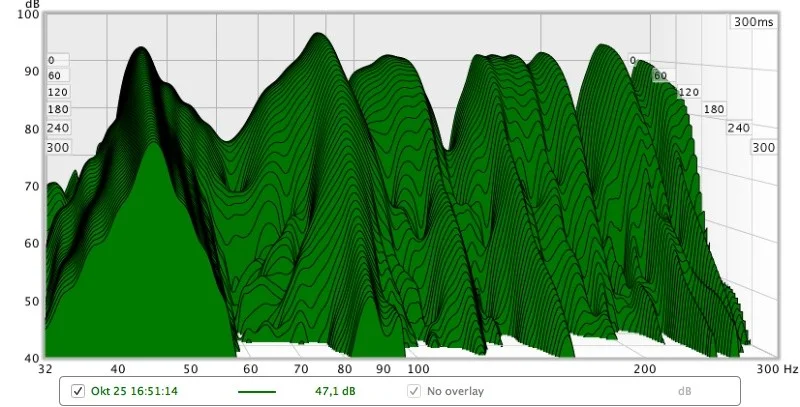
Task: Click the 300ms time range label
Action: click(x=754, y=22)
